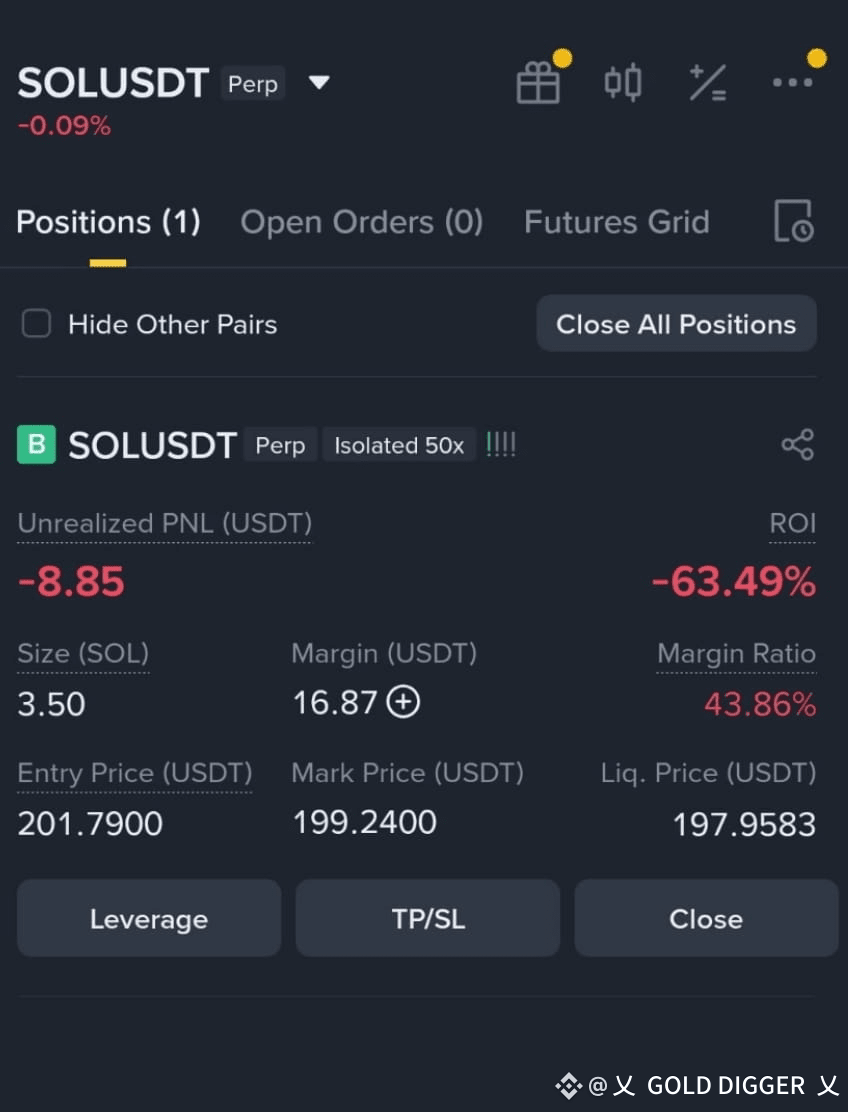
Task: Open the Leverage adjustment button
Action: click(149, 918)
